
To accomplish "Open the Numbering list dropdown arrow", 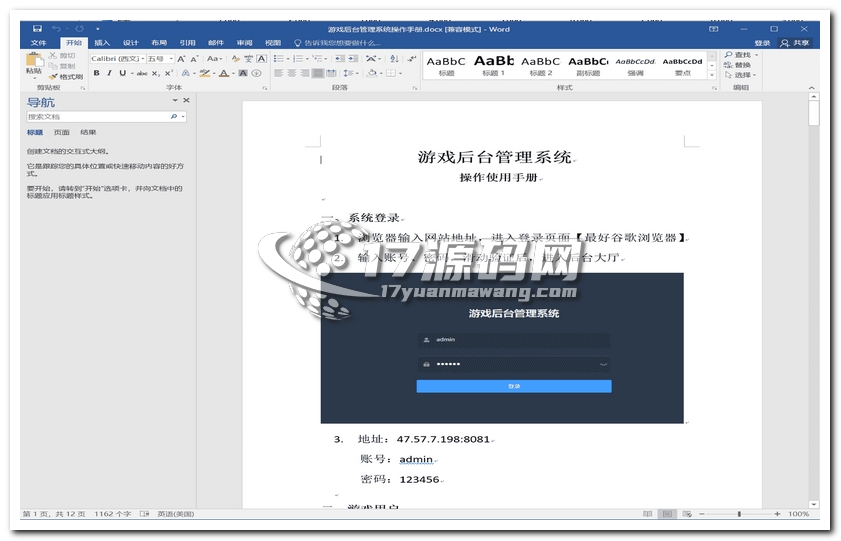I will [x=307, y=58].
